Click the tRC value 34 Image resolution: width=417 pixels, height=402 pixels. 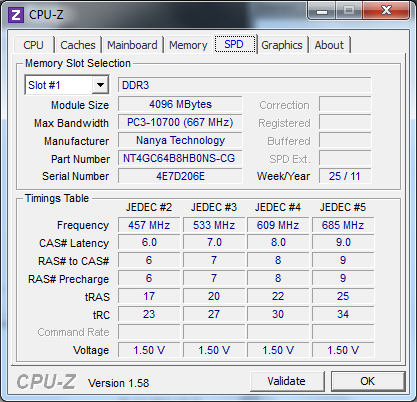pyautogui.click(x=343, y=314)
